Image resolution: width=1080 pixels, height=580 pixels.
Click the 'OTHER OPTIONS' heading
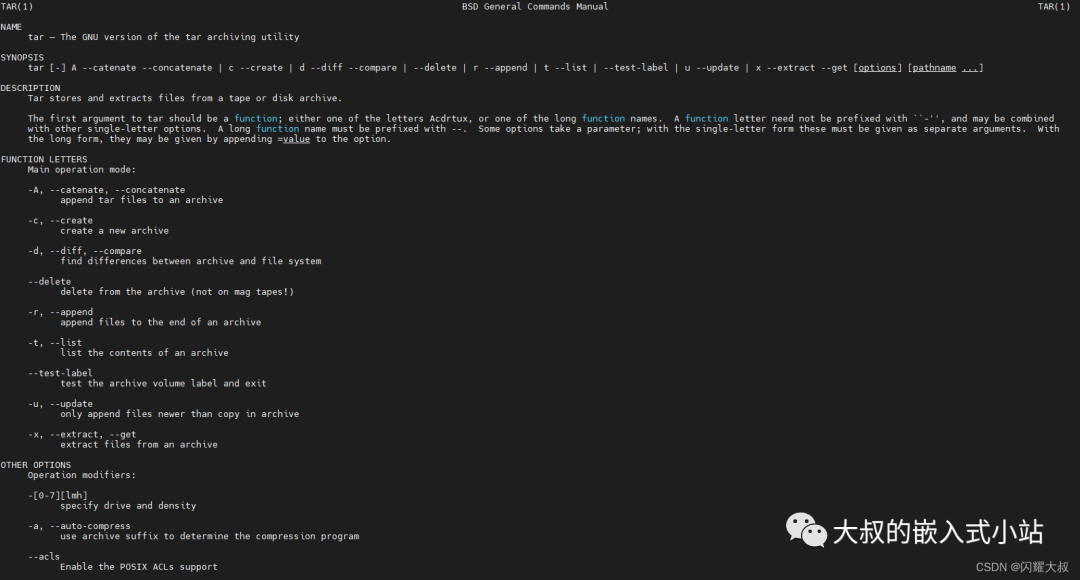point(36,465)
